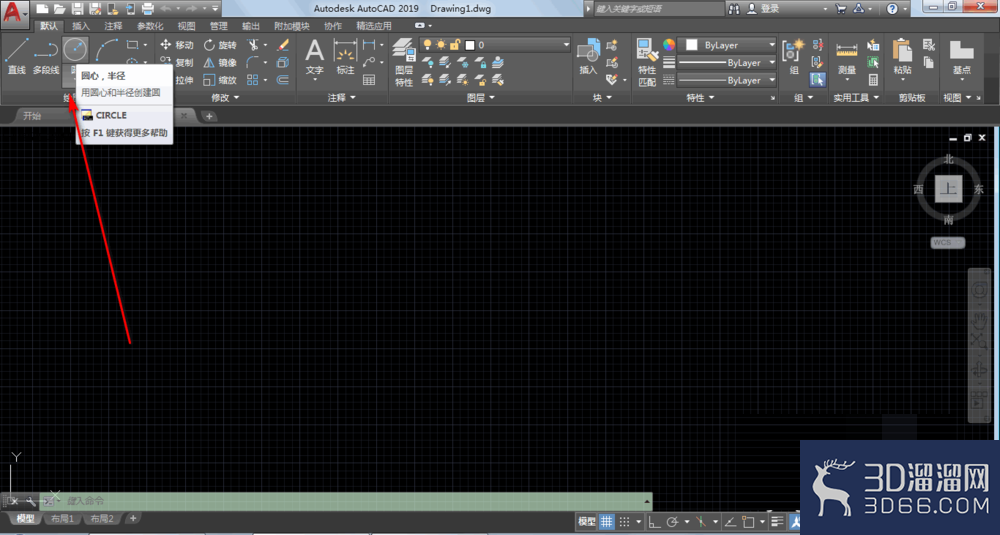Screen dimensions: 1000x535
Task: Select the Line (直线) tool
Action: pyautogui.click(x=17, y=56)
